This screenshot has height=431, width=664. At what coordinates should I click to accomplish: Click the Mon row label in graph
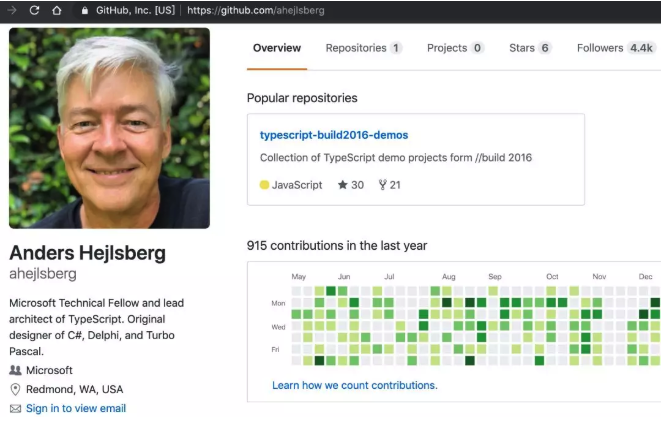point(278,303)
